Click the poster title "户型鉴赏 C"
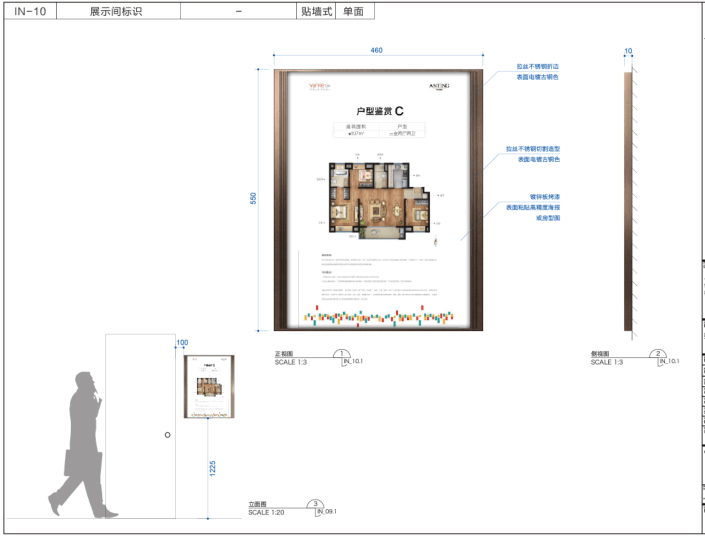Viewport: 705px width, 538px height. 379,111
